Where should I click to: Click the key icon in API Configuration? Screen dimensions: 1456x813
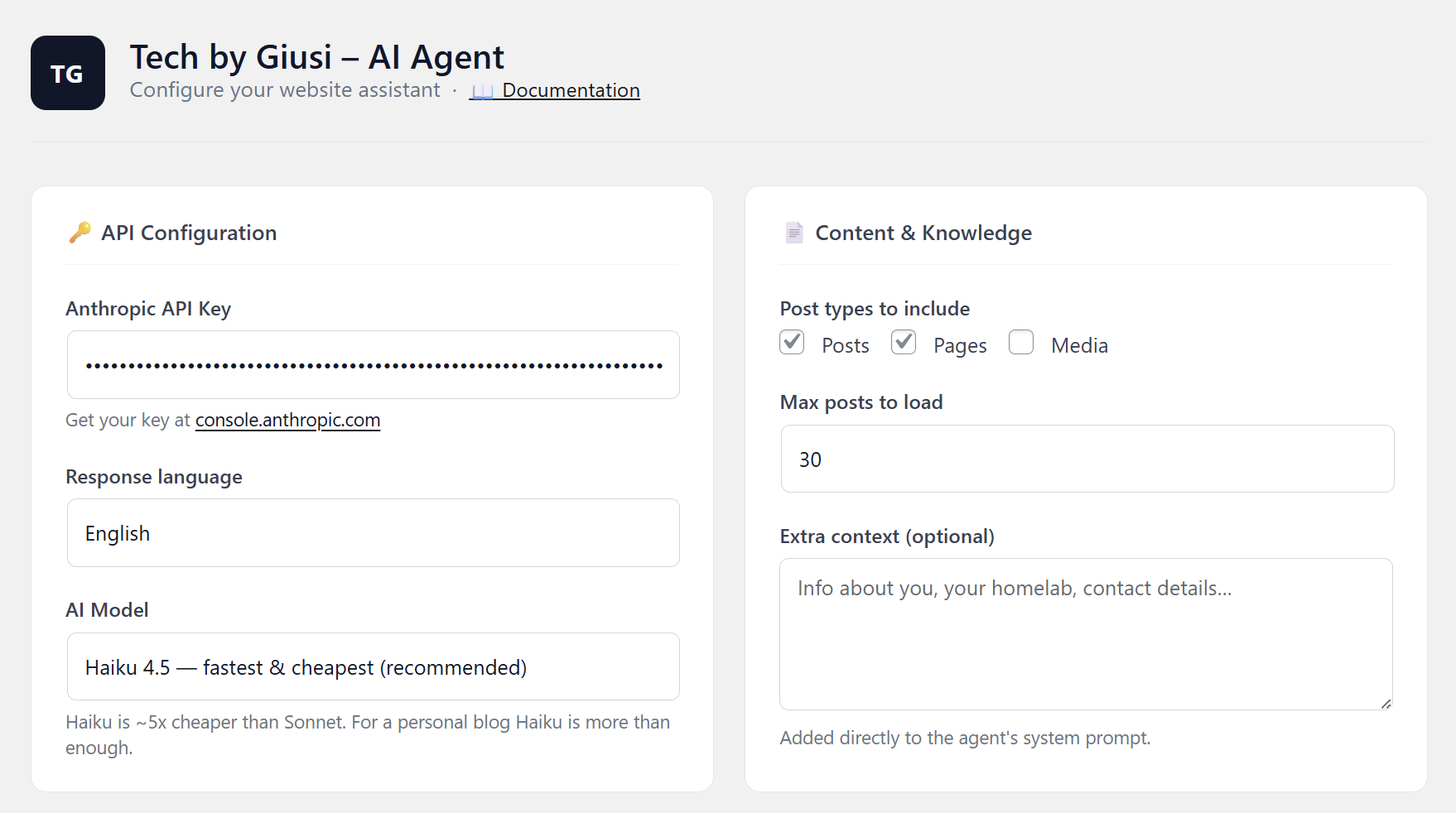(80, 233)
